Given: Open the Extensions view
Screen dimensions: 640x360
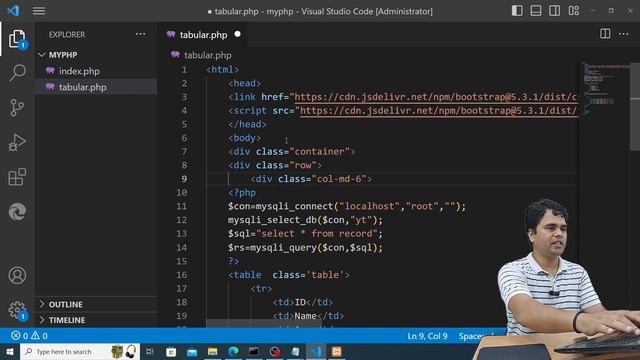Looking at the screenshot, I should 17,177.
